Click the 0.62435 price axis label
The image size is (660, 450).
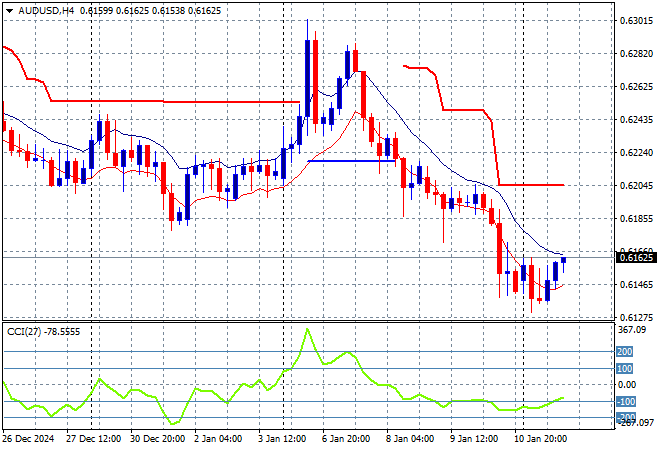coord(636,120)
